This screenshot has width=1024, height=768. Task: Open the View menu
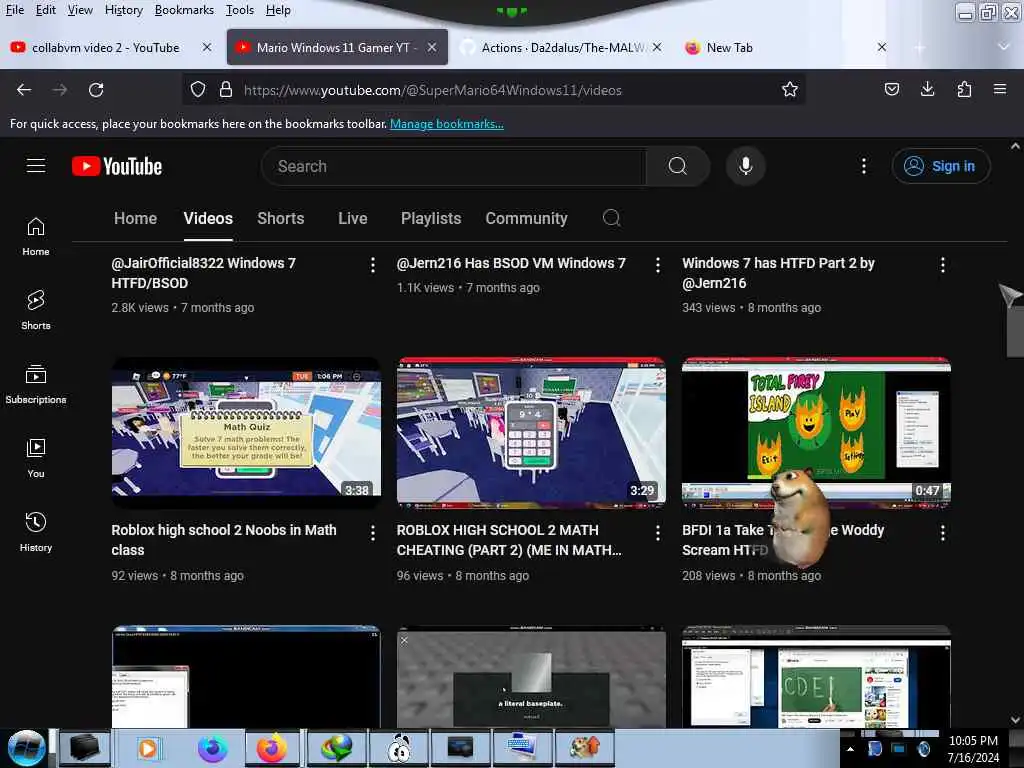click(80, 10)
